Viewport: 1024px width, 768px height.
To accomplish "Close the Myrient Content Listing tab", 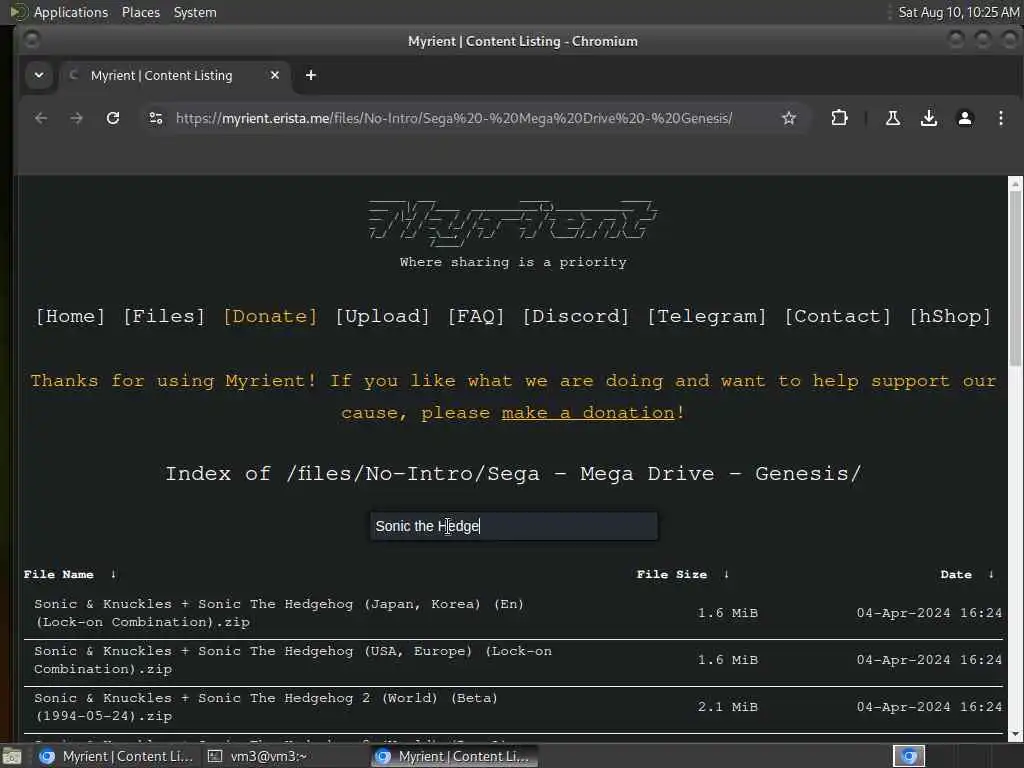I will point(275,75).
